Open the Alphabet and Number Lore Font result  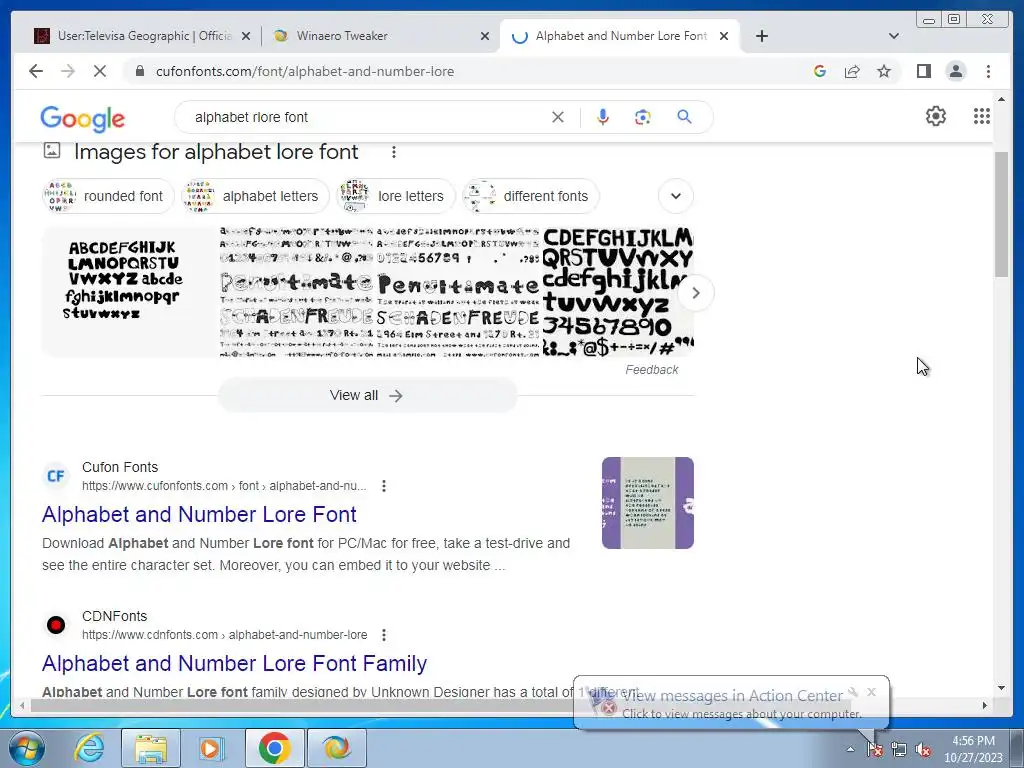point(199,515)
